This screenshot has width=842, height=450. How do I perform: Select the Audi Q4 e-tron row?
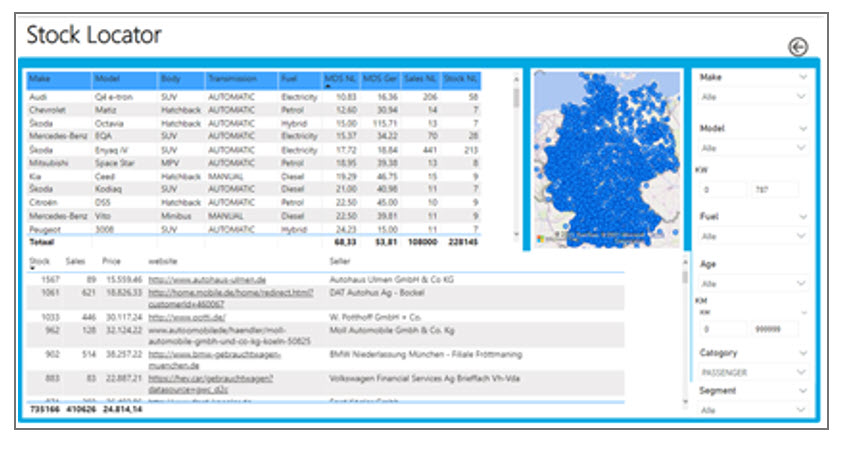click(x=150, y=96)
